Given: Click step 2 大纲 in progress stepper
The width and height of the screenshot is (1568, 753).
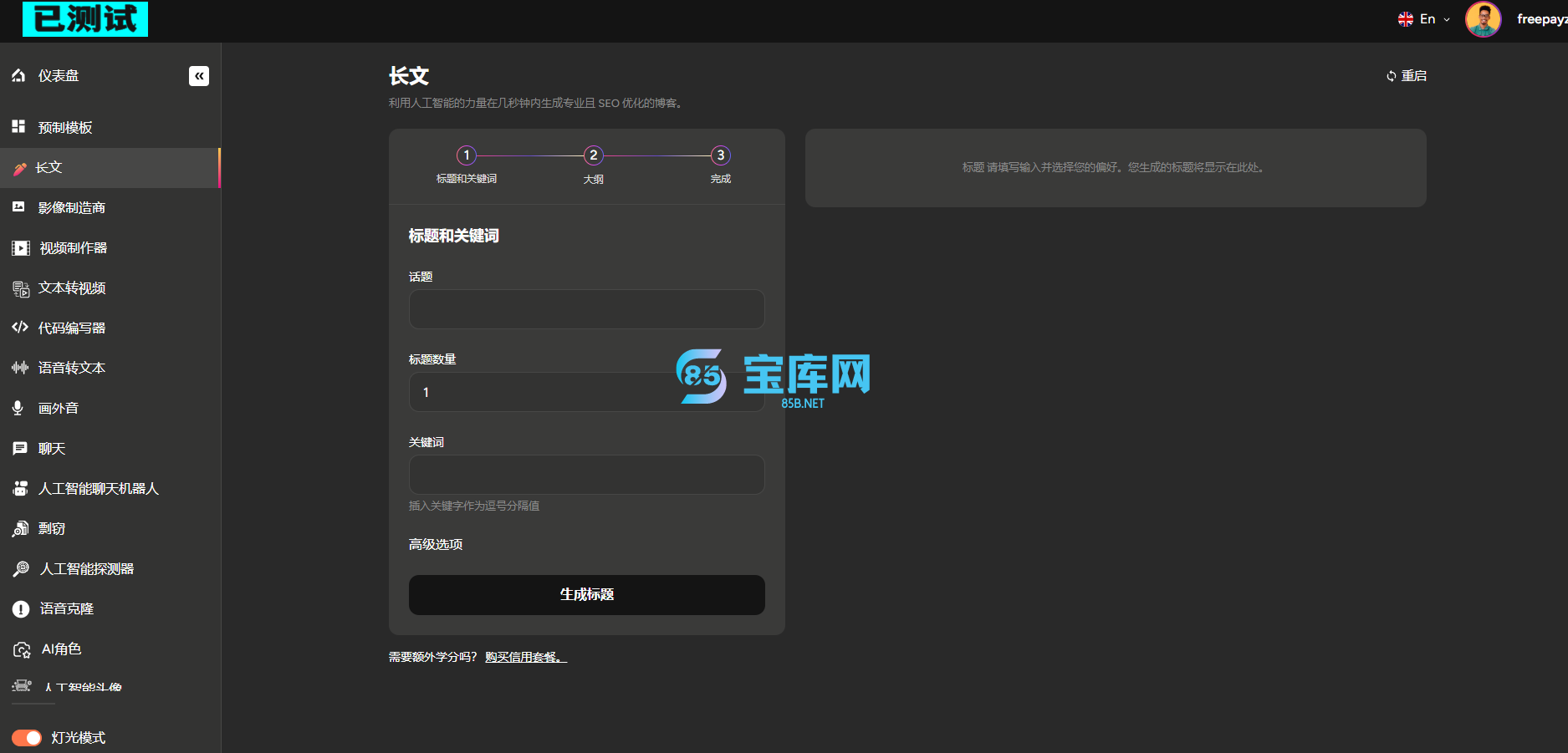Looking at the screenshot, I should tap(593, 156).
